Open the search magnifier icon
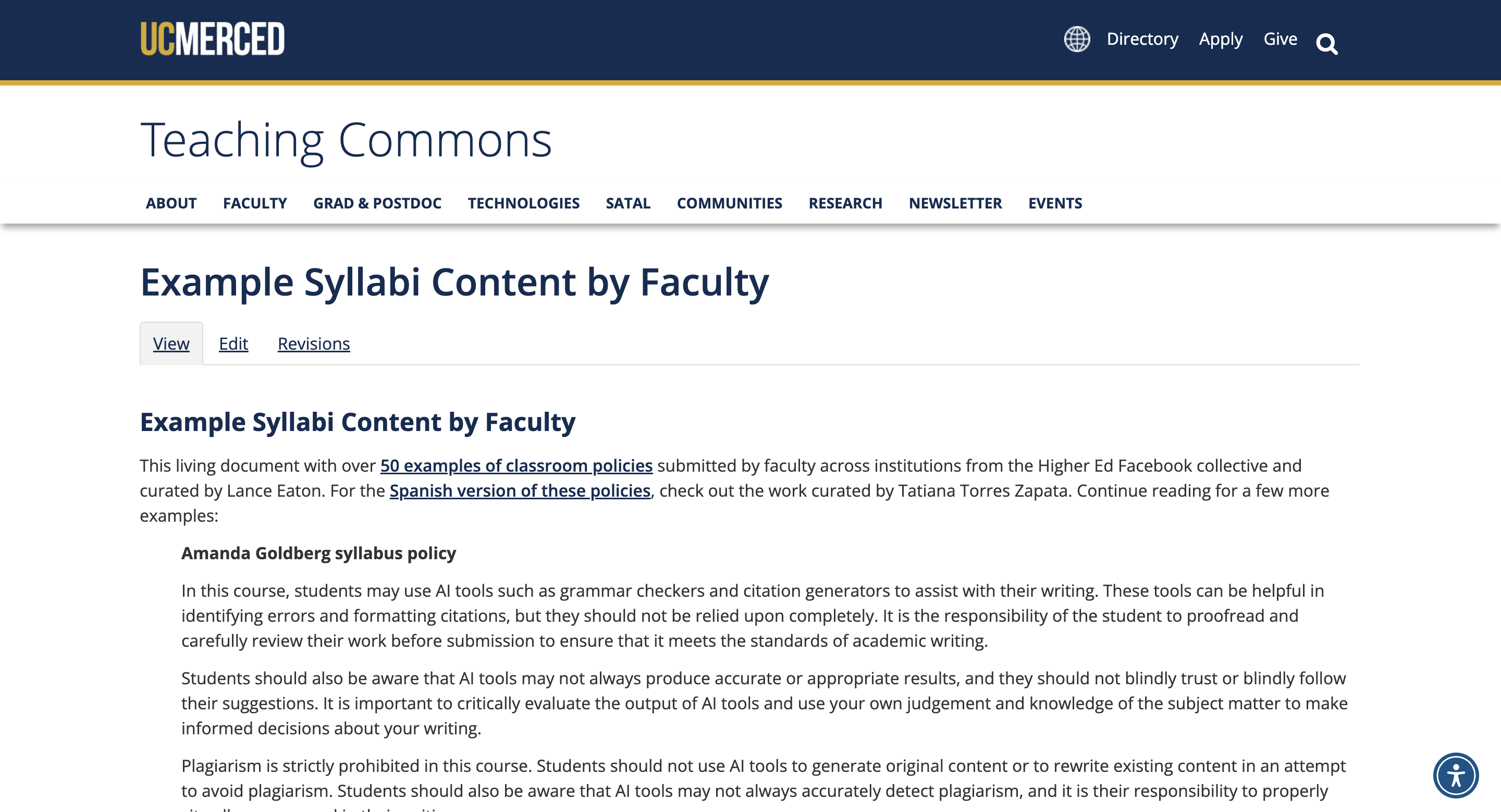The height and width of the screenshot is (812, 1501). click(x=1327, y=44)
